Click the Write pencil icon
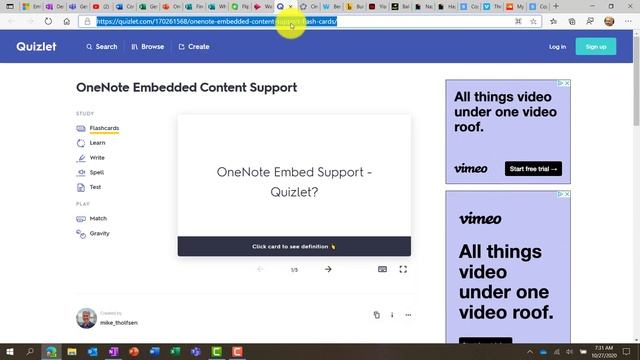Image resolution: width=640 pixels, height=360 pixels. pos(81,158)
